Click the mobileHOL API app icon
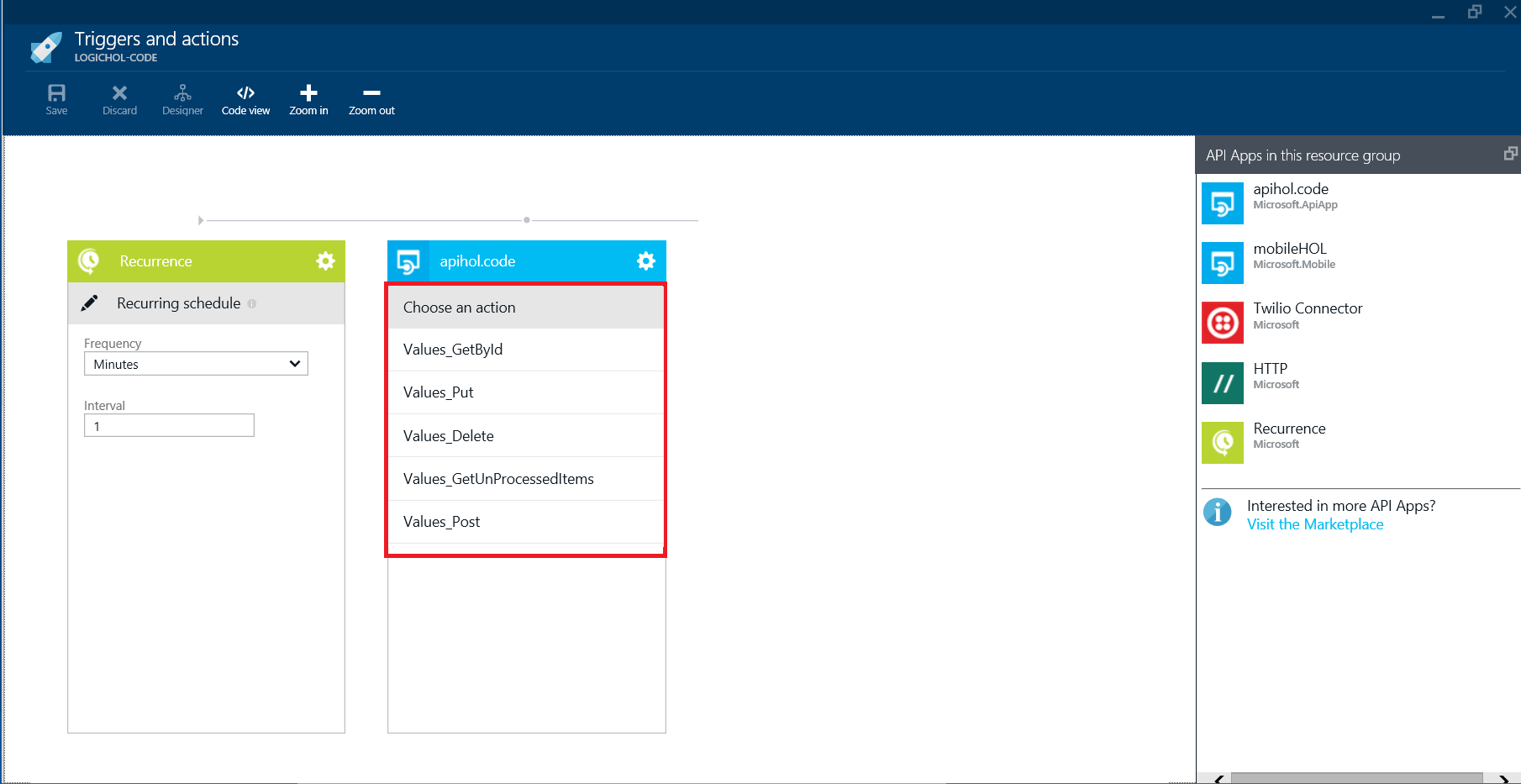 click(x=1223, y=263)
